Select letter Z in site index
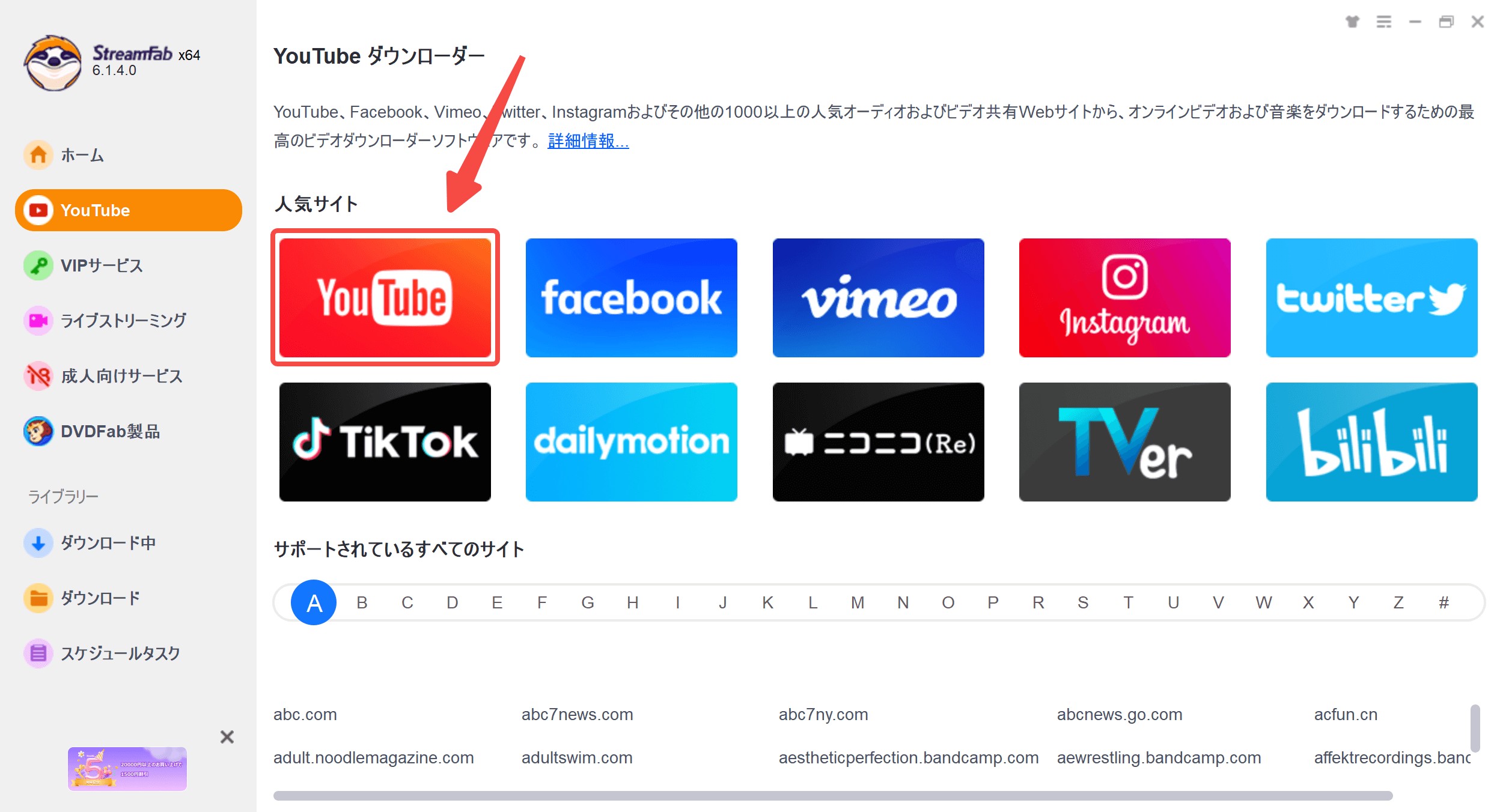 click(1398, 602)
